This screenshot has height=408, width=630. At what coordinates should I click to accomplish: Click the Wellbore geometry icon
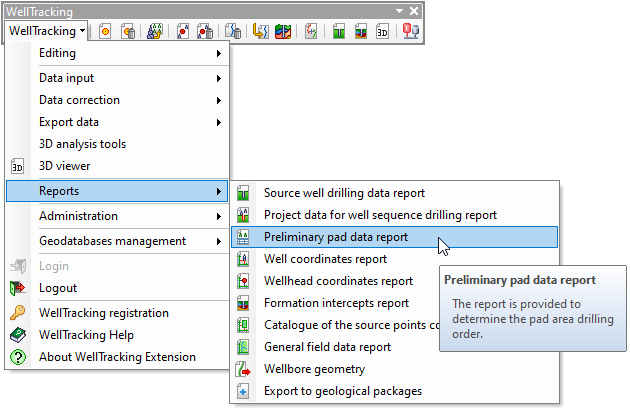coord(243,369)
